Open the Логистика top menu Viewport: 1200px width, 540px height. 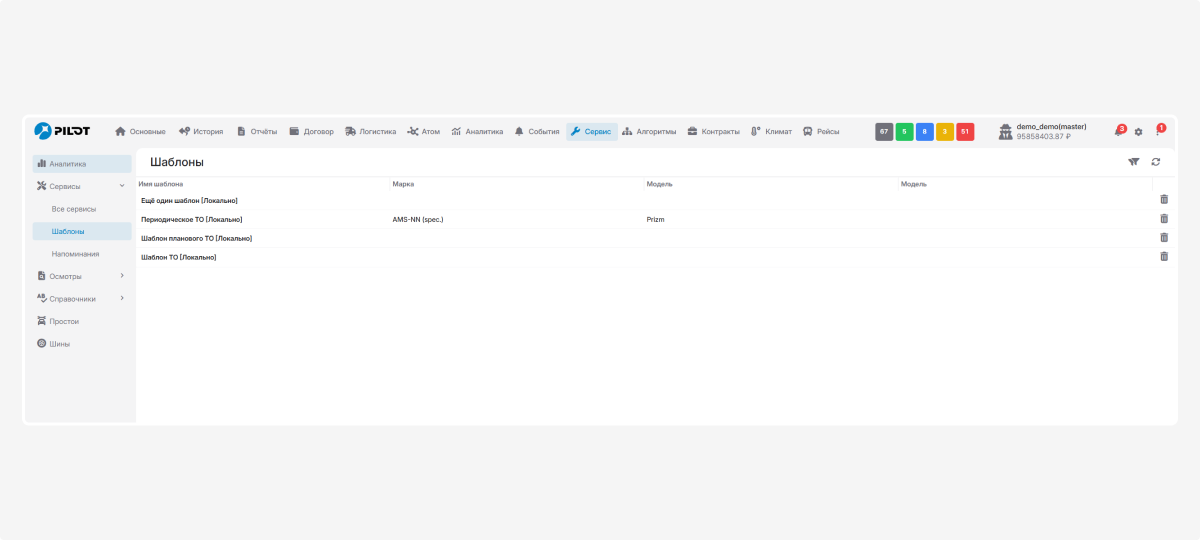coord(370,132)
